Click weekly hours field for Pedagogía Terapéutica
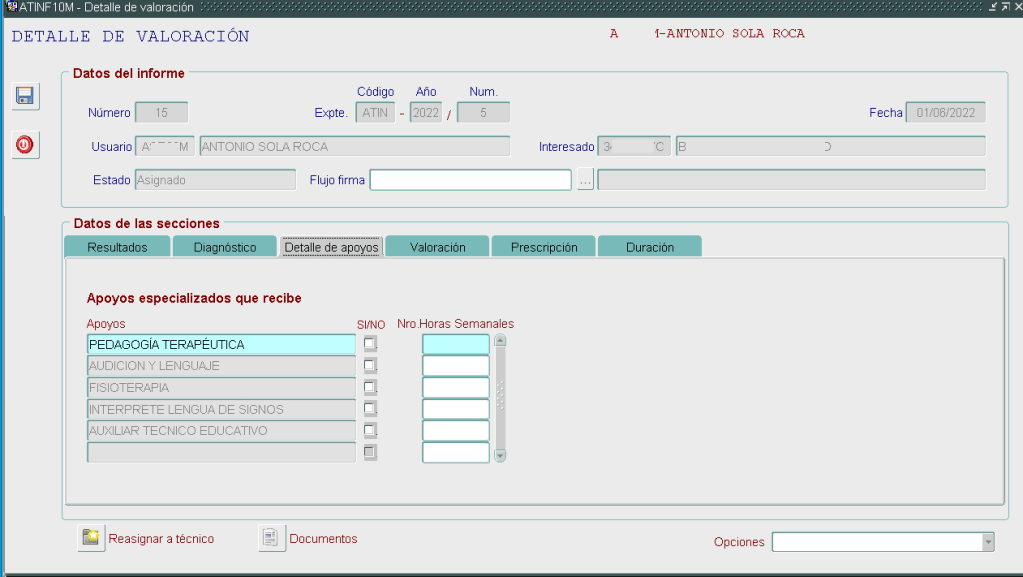Screen dimensions: 1023x577 point(456,344)
